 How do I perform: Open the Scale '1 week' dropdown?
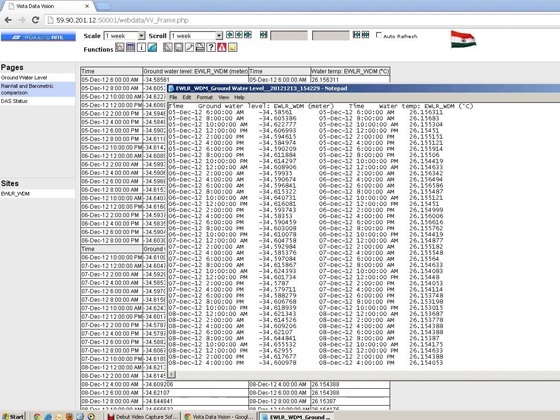(124, 36)
